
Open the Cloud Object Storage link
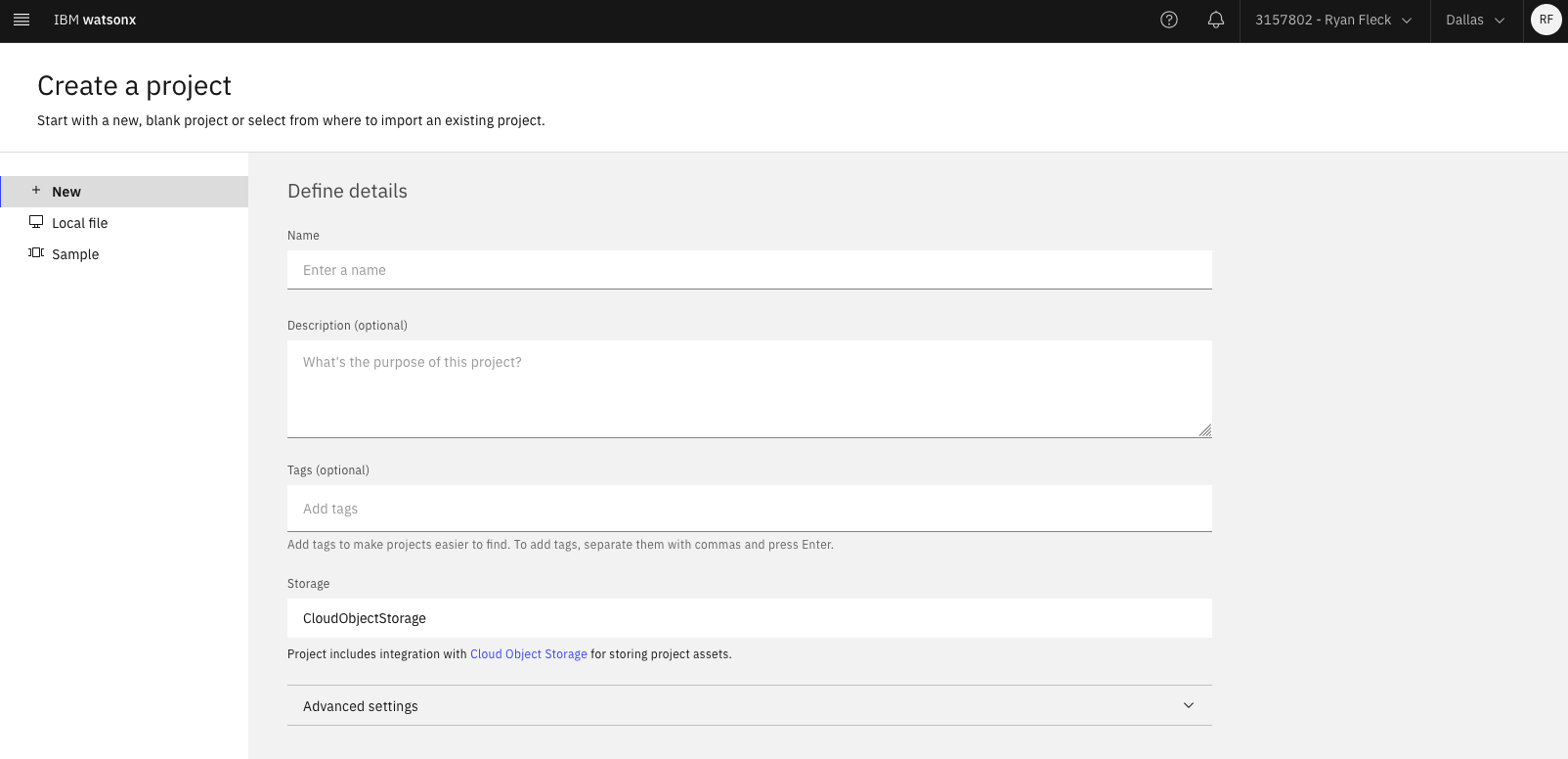(x=528, y=654)
